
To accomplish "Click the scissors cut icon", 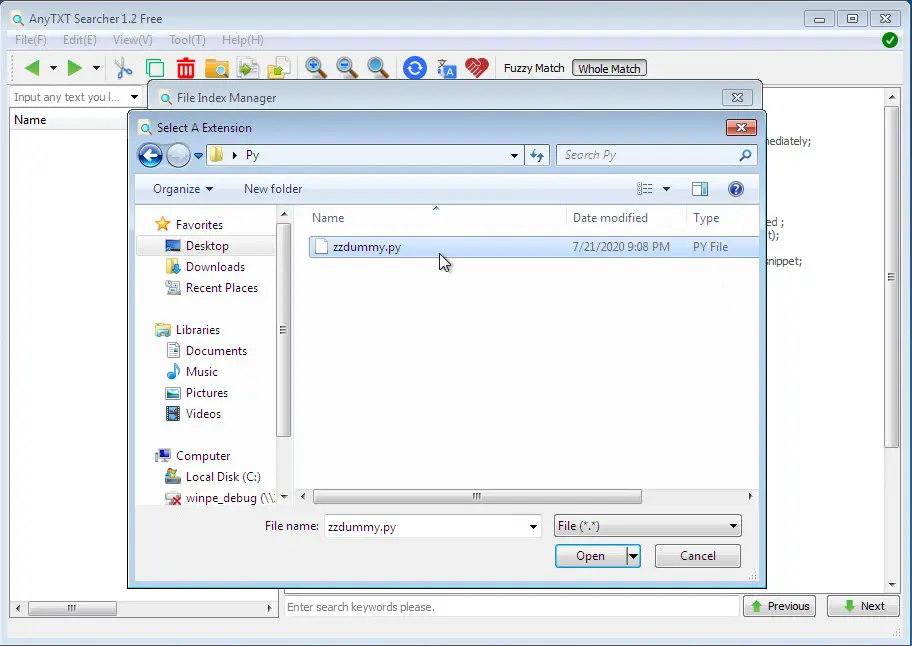I will 123,68.
